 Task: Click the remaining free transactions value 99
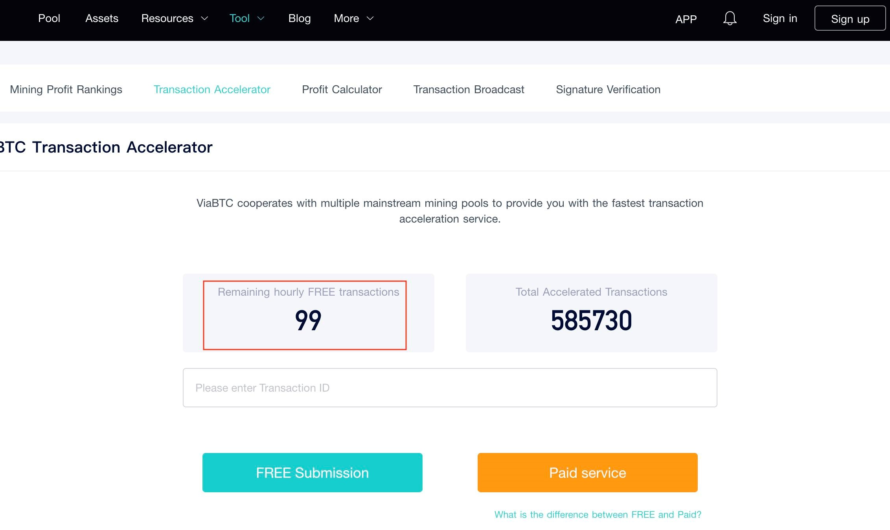308,321
